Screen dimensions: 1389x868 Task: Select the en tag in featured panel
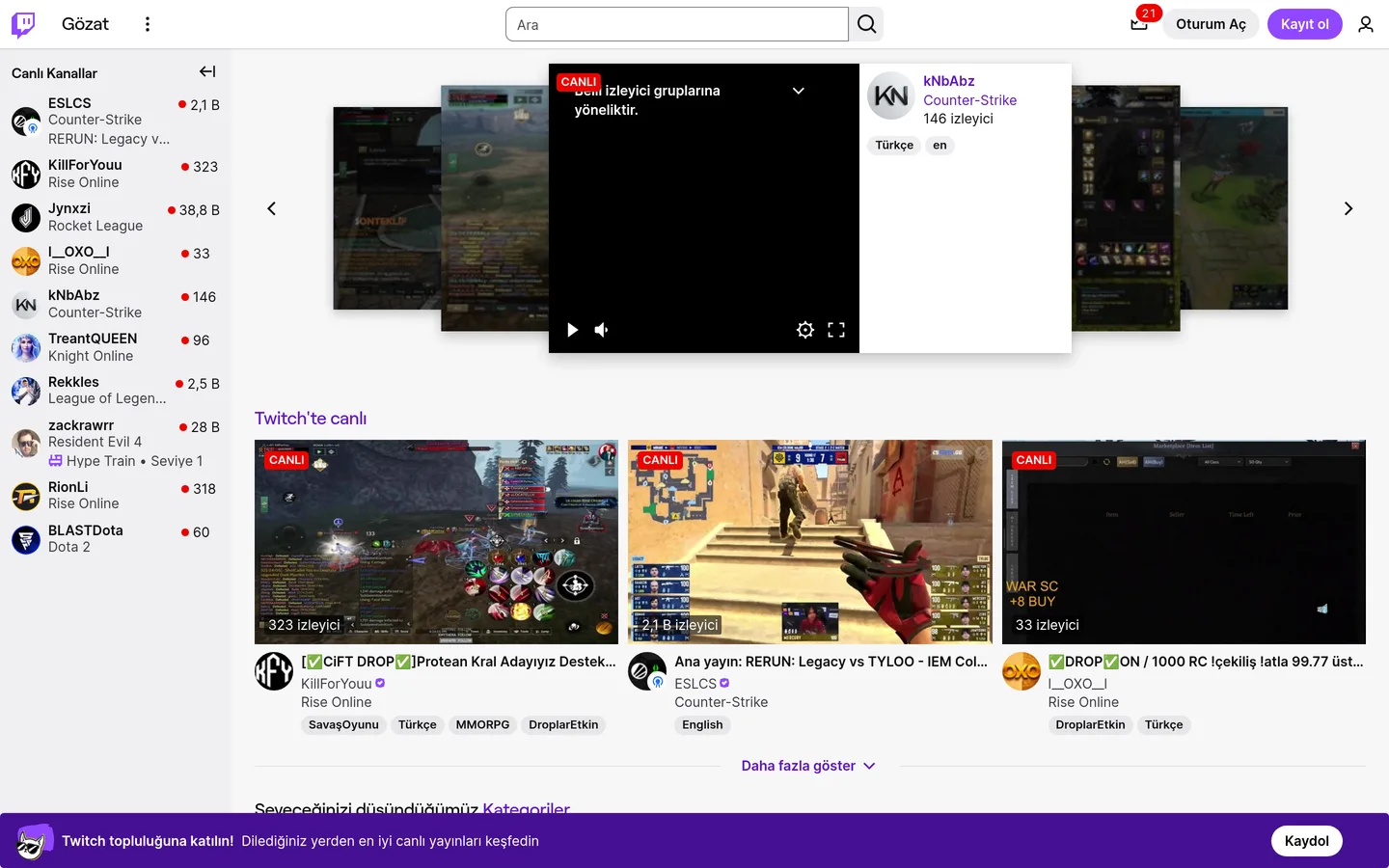point(940,146)
